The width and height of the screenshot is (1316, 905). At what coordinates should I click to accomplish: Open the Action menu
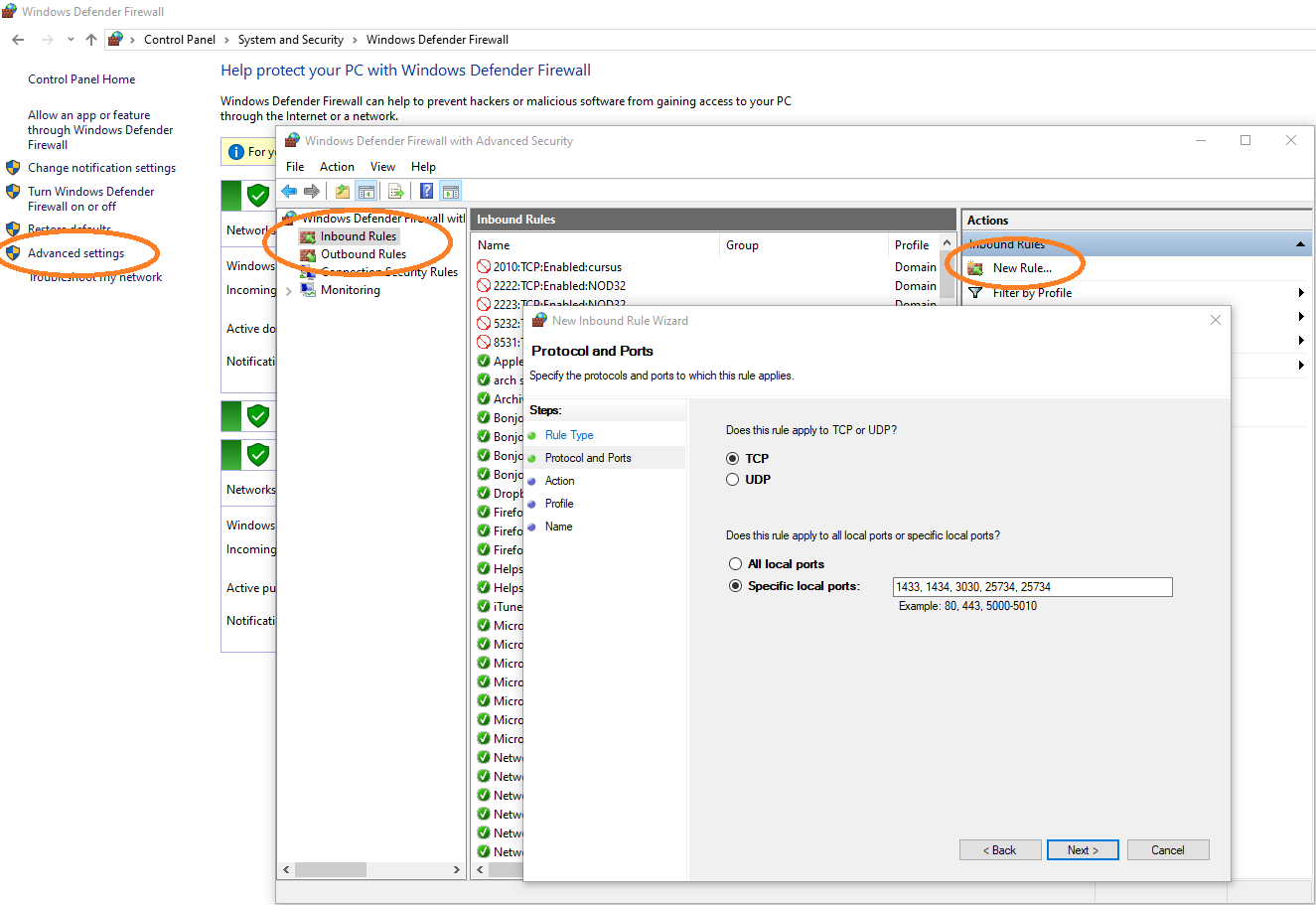tap(337, 167)
